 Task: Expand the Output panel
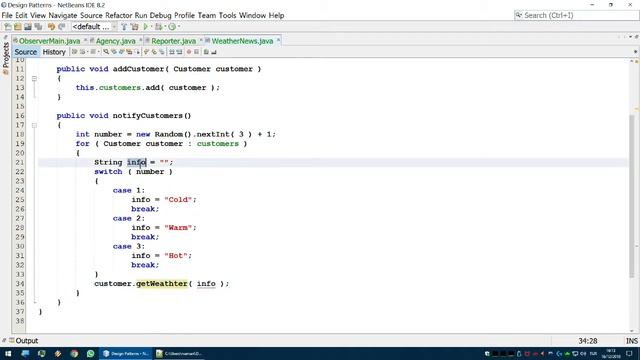coord(24,340)
